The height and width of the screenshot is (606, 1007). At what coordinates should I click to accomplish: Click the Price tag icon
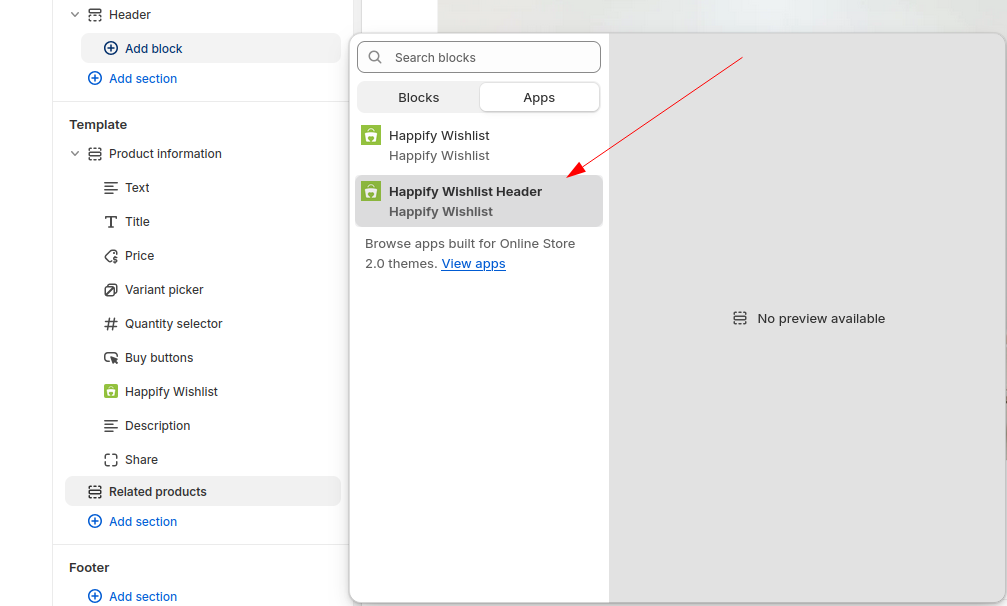coord(111,257)
